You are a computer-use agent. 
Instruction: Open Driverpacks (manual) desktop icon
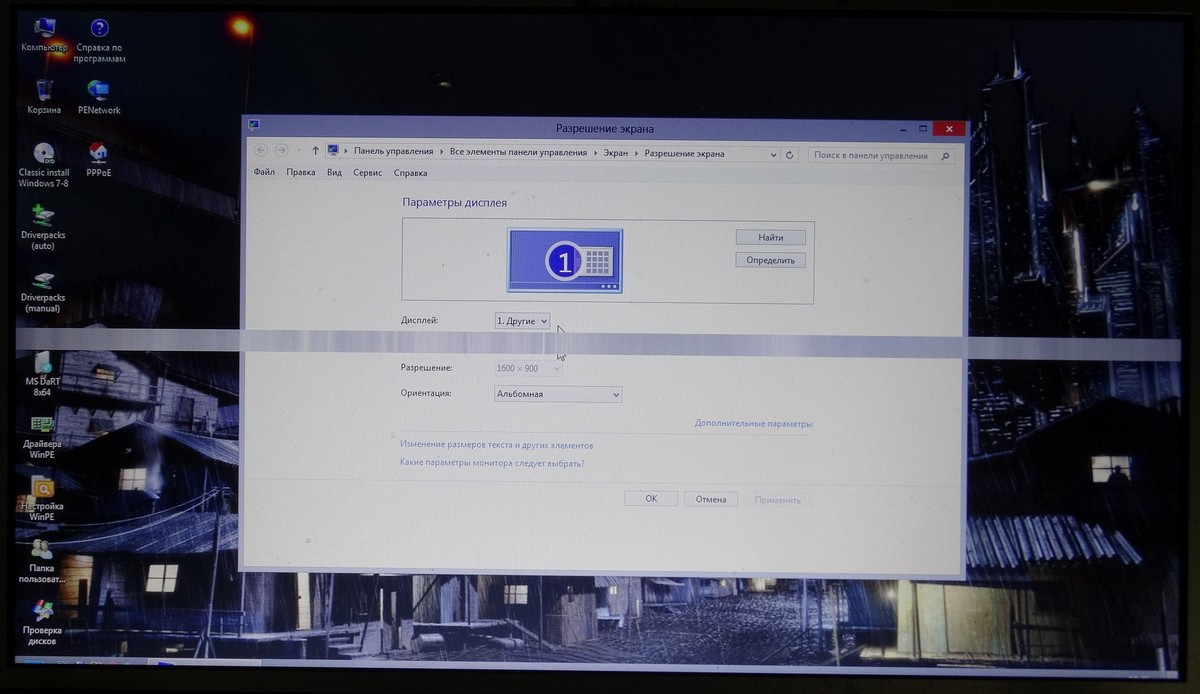click(x=43, y=281)
